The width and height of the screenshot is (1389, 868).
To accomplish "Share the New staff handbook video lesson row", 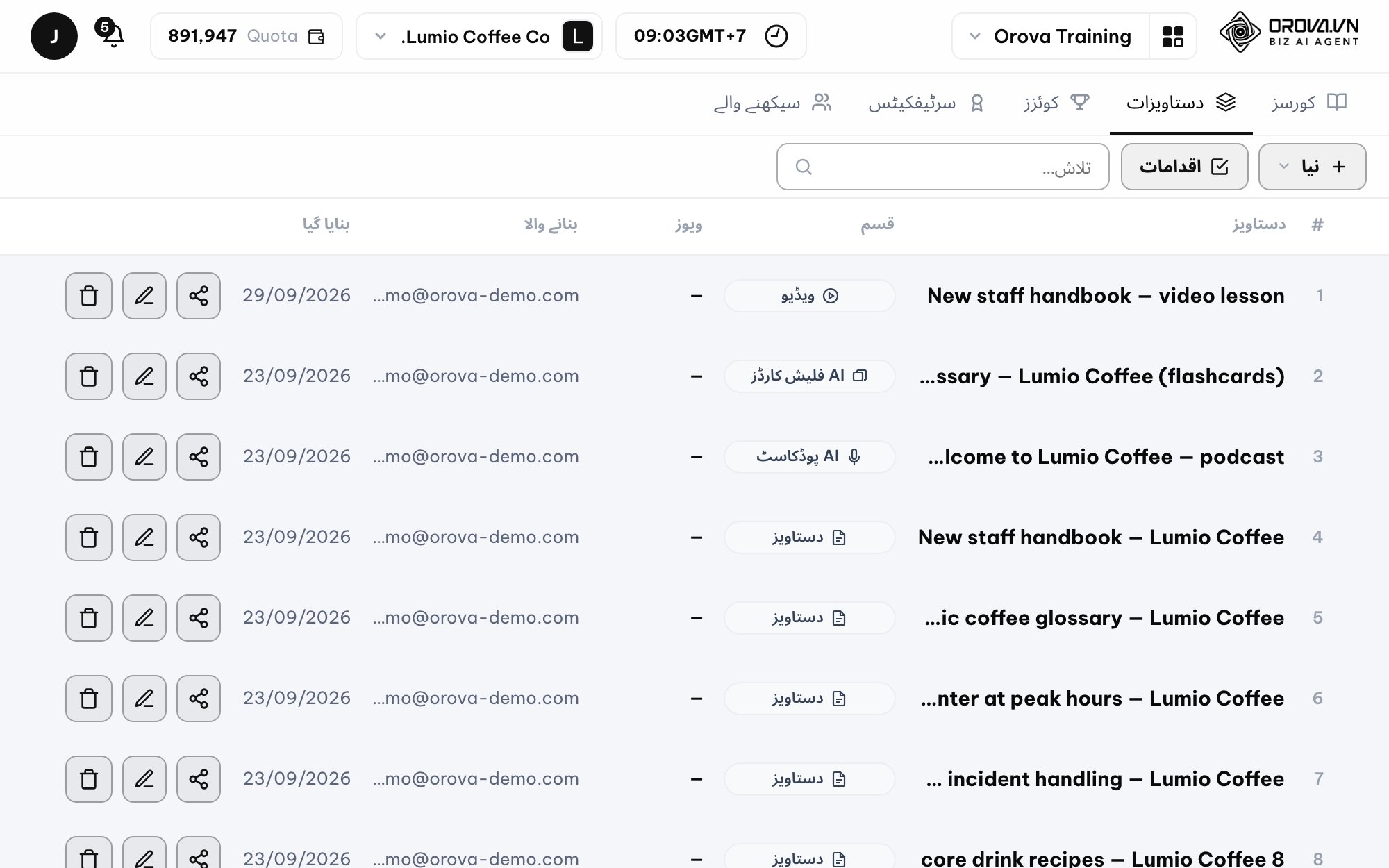I will [x=199, y=296].
